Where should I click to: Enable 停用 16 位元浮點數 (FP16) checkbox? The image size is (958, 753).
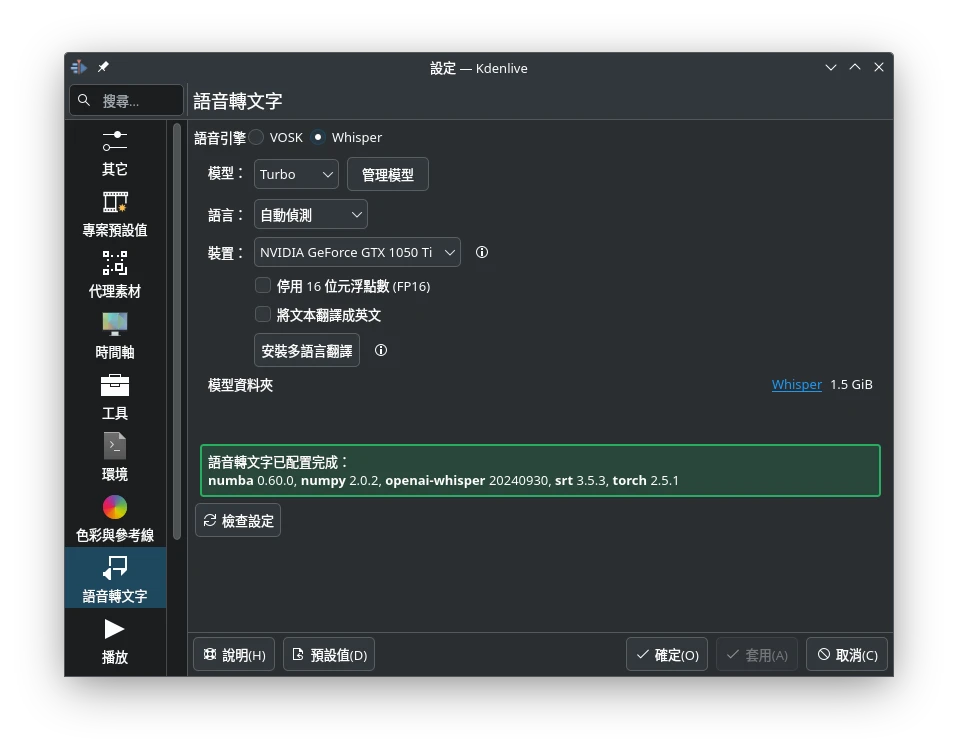(263, 286)
